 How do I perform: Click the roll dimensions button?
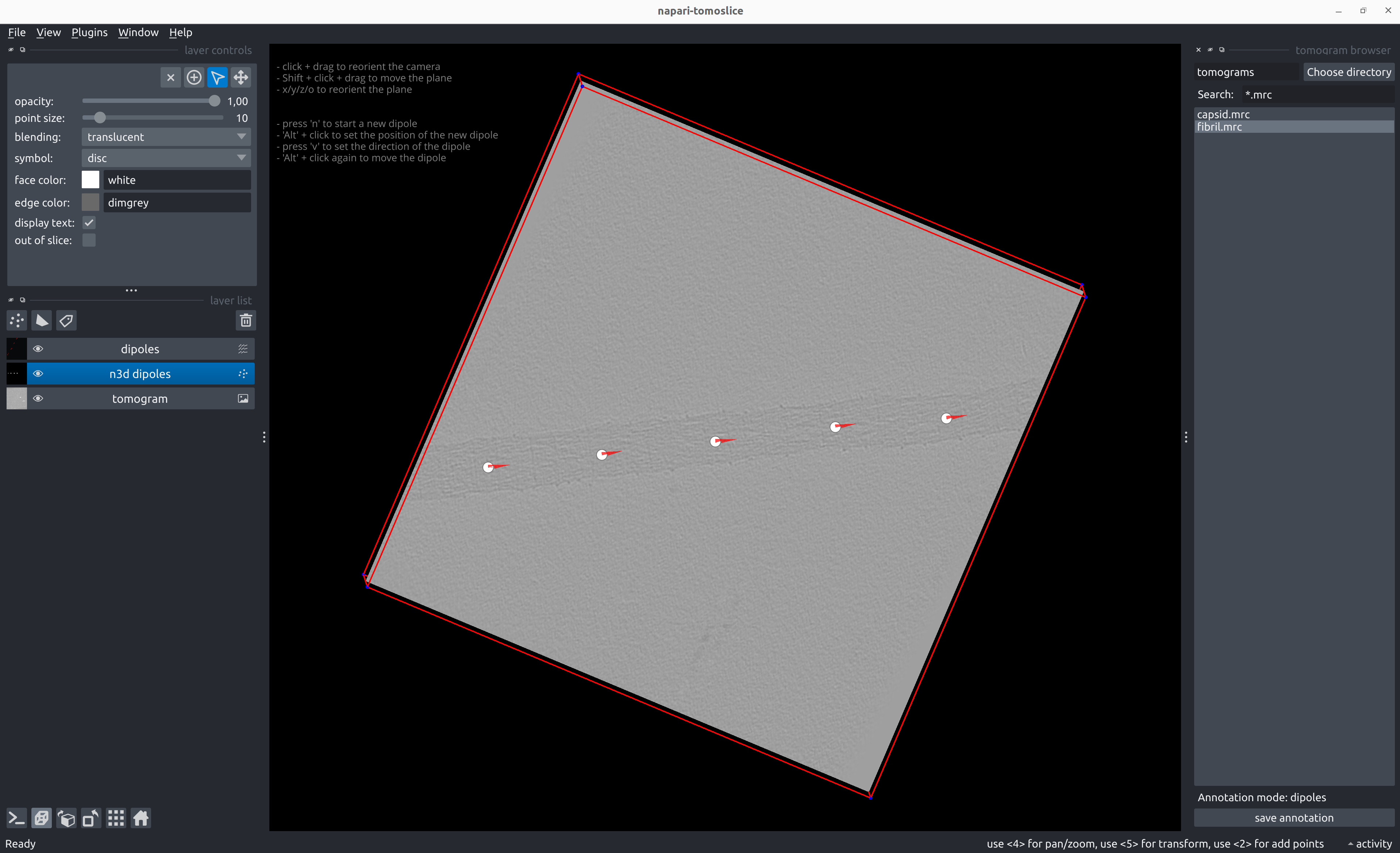[x=66, y=818]
